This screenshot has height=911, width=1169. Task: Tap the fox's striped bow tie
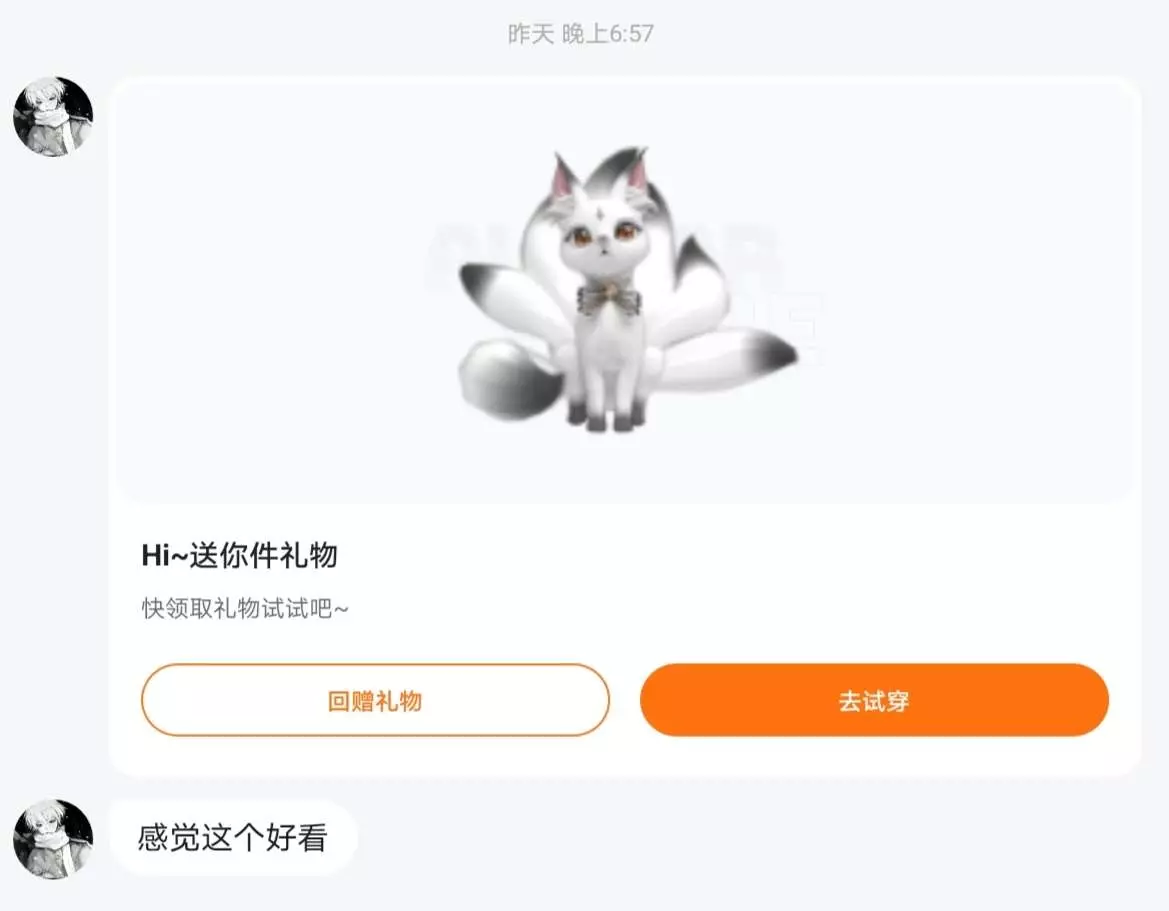click(x=608, y=298)
